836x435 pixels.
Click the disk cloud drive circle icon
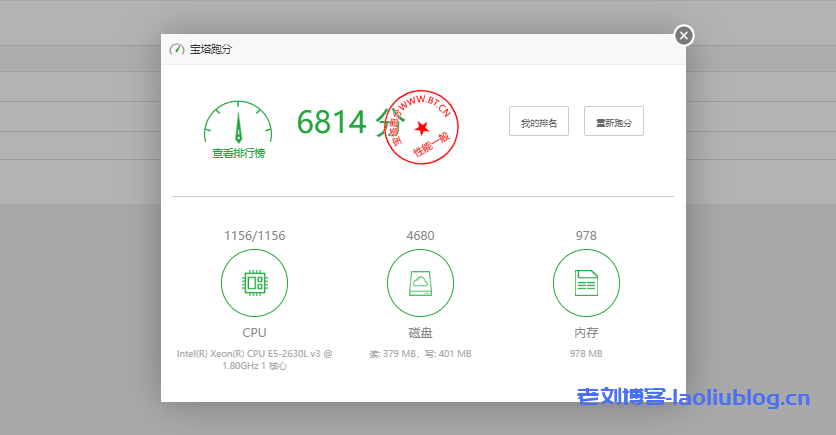420,283
